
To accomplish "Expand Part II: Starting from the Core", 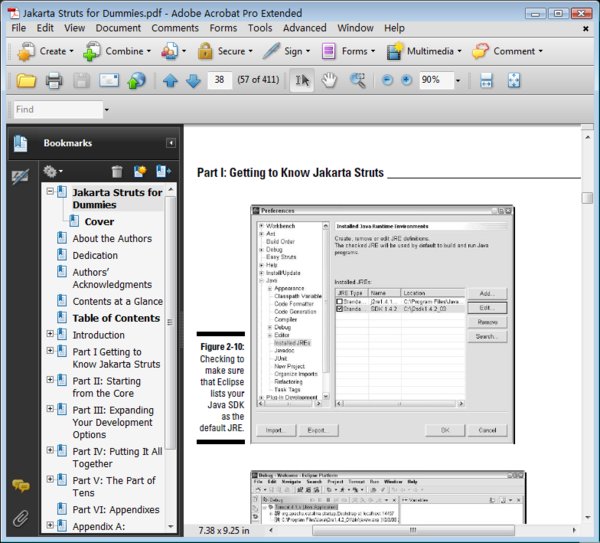I will 50,380.
